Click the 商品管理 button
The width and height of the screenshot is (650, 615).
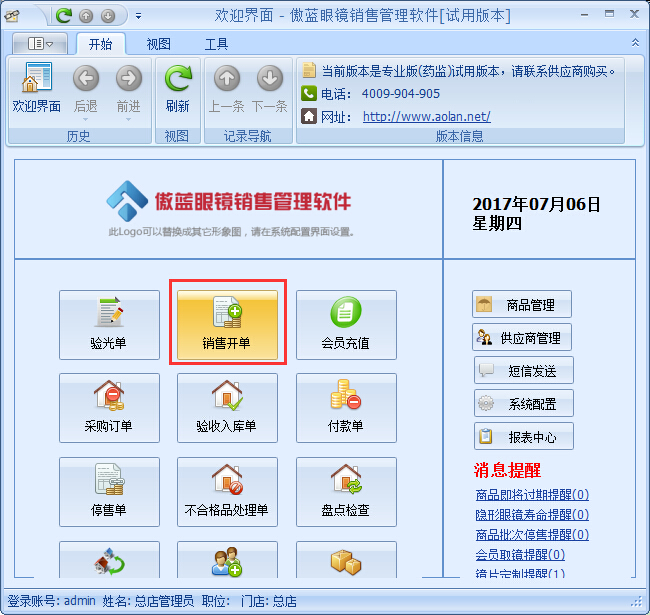point(523,305)
